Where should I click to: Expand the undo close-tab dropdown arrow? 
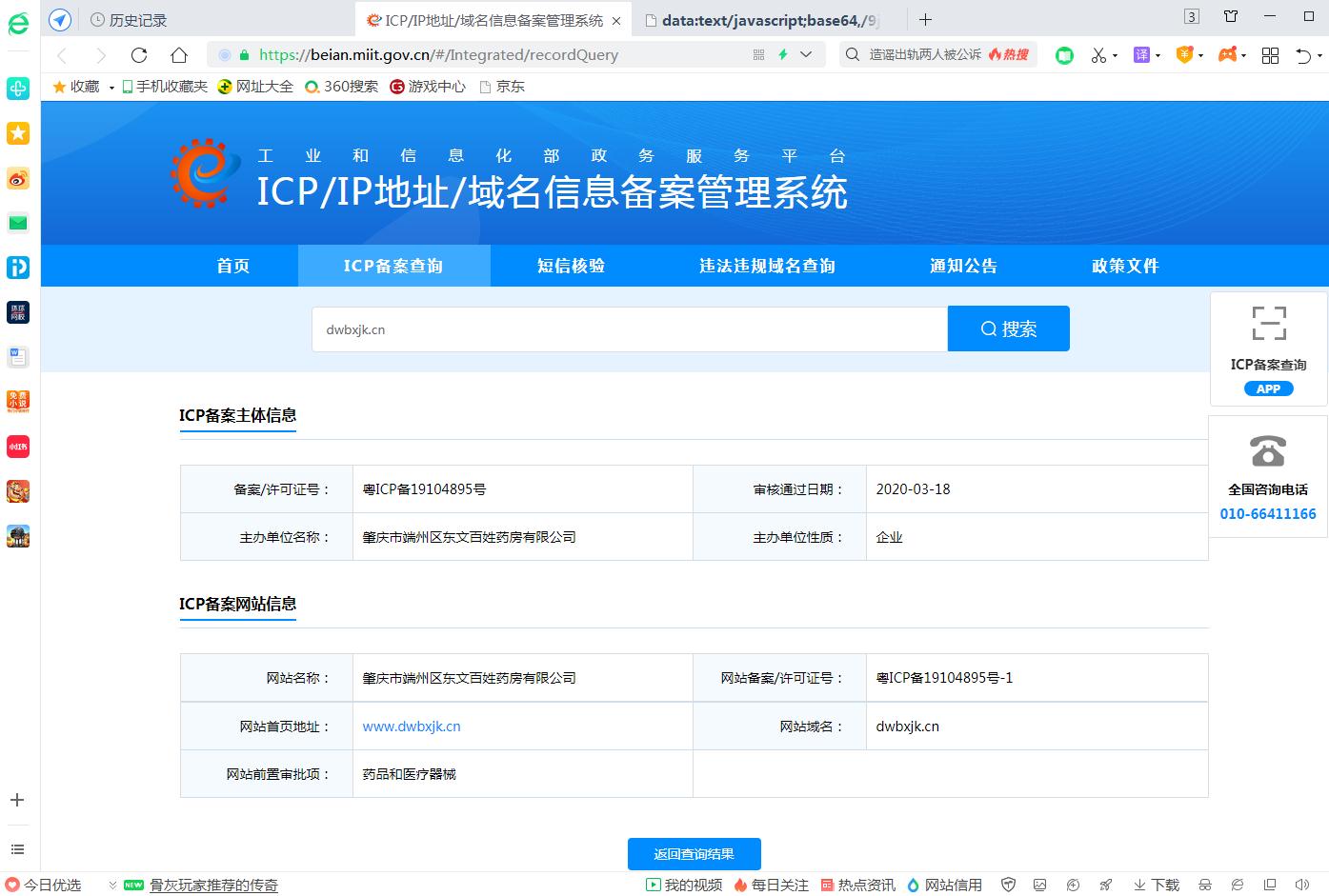(1319, 56)
